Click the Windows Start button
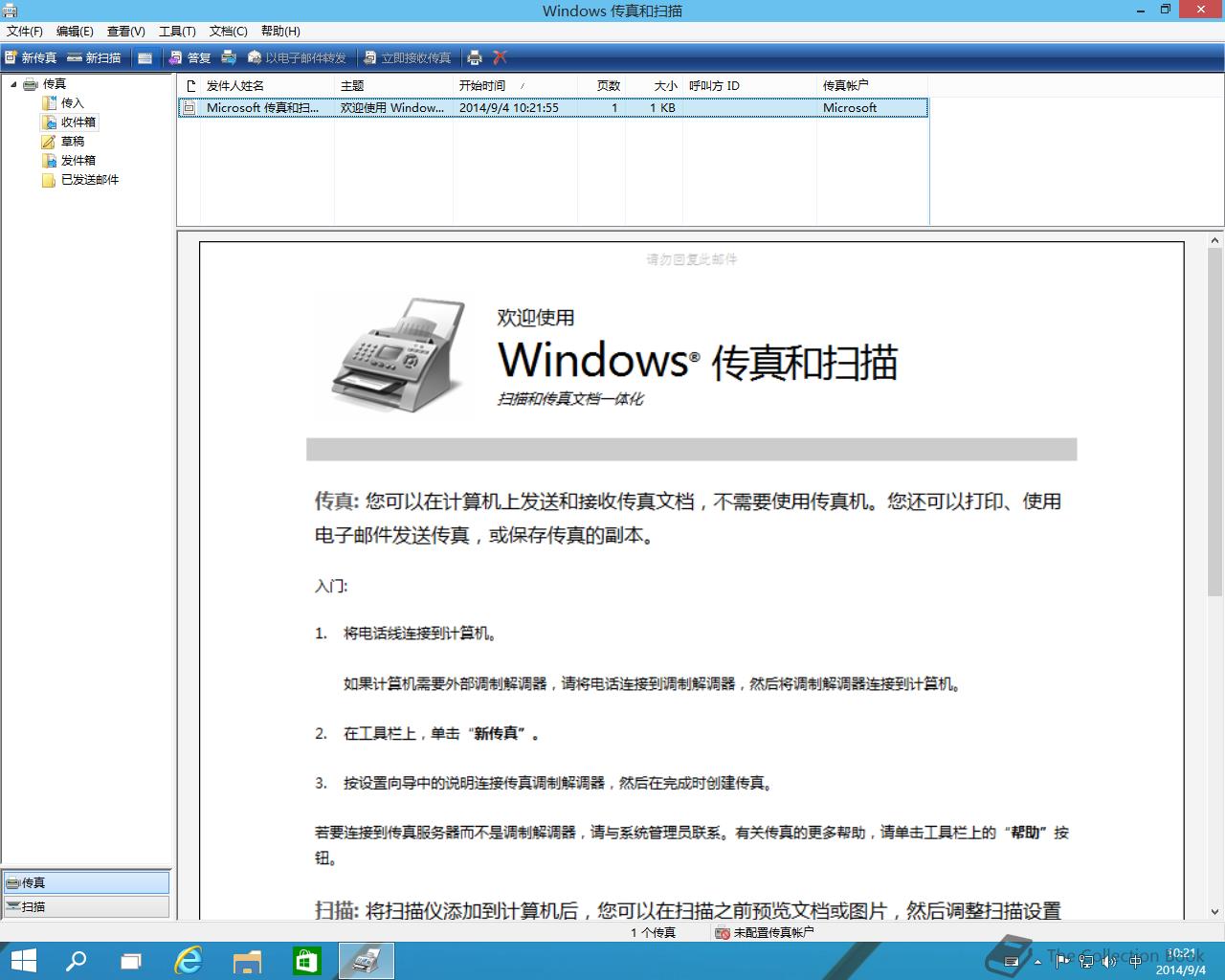 [22, 961]
